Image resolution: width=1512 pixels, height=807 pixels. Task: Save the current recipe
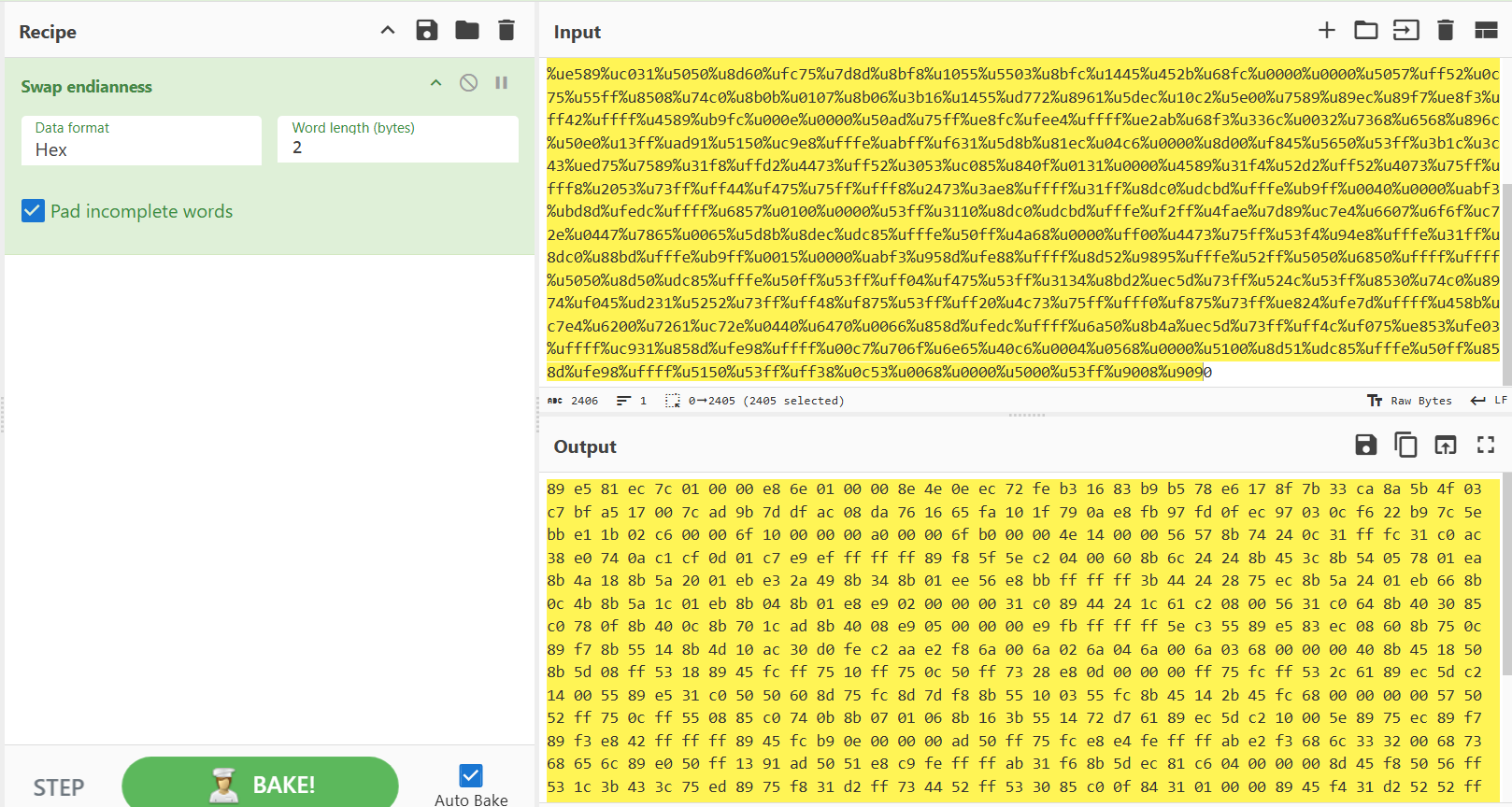[x=427, y=31]
